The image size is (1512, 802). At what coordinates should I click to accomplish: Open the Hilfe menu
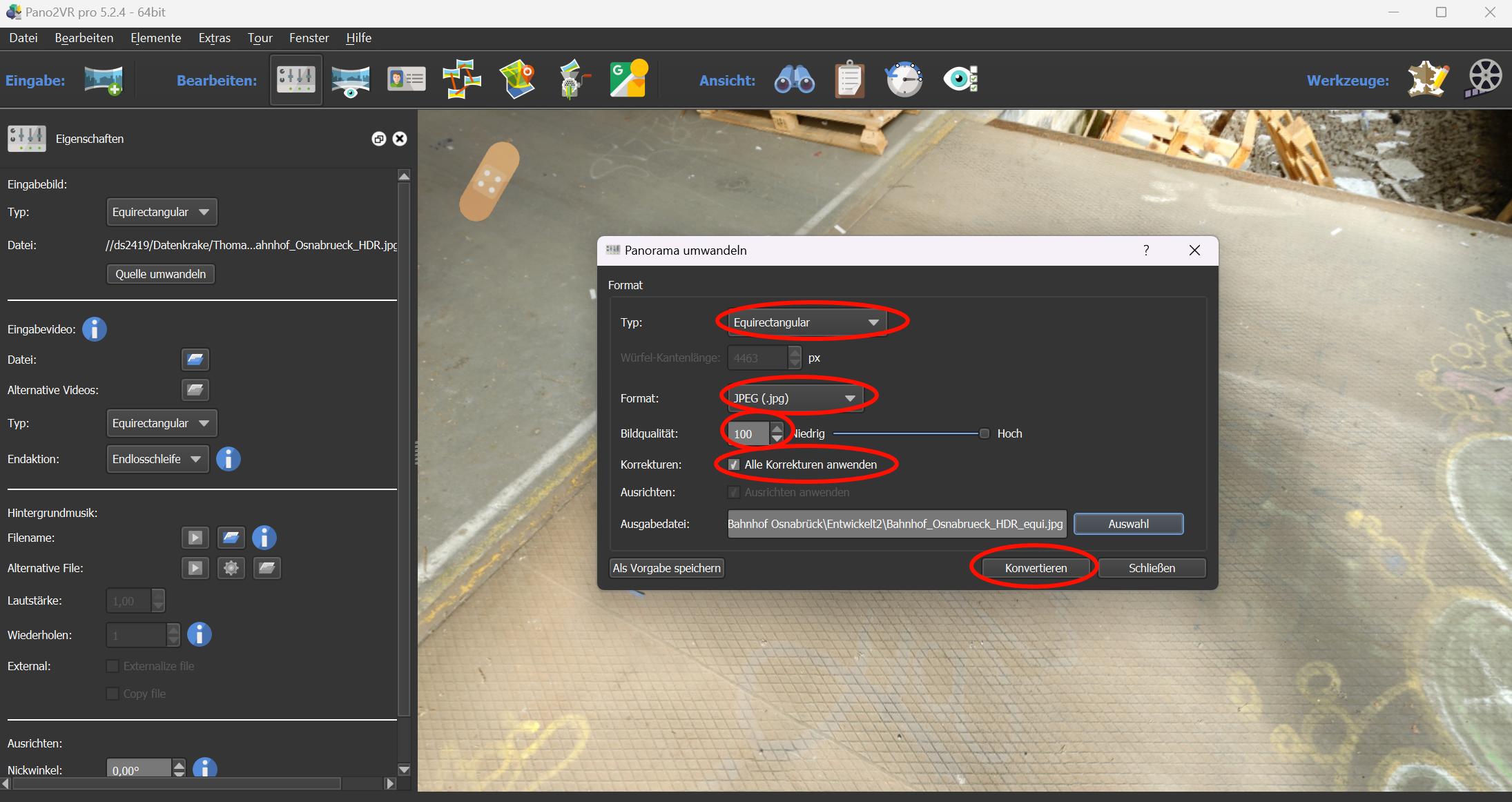359,38
